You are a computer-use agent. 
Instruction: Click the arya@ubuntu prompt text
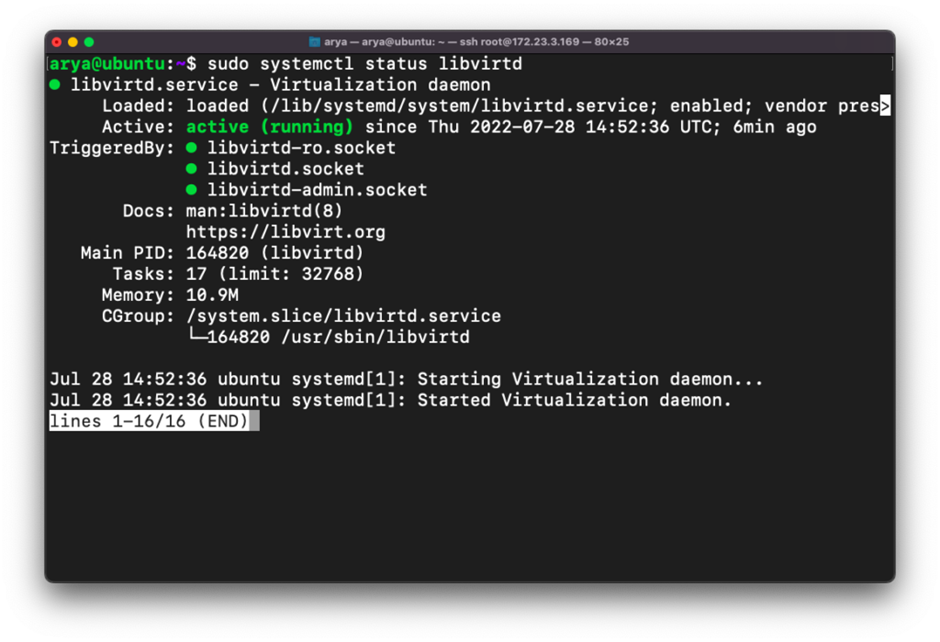(110, 64)
